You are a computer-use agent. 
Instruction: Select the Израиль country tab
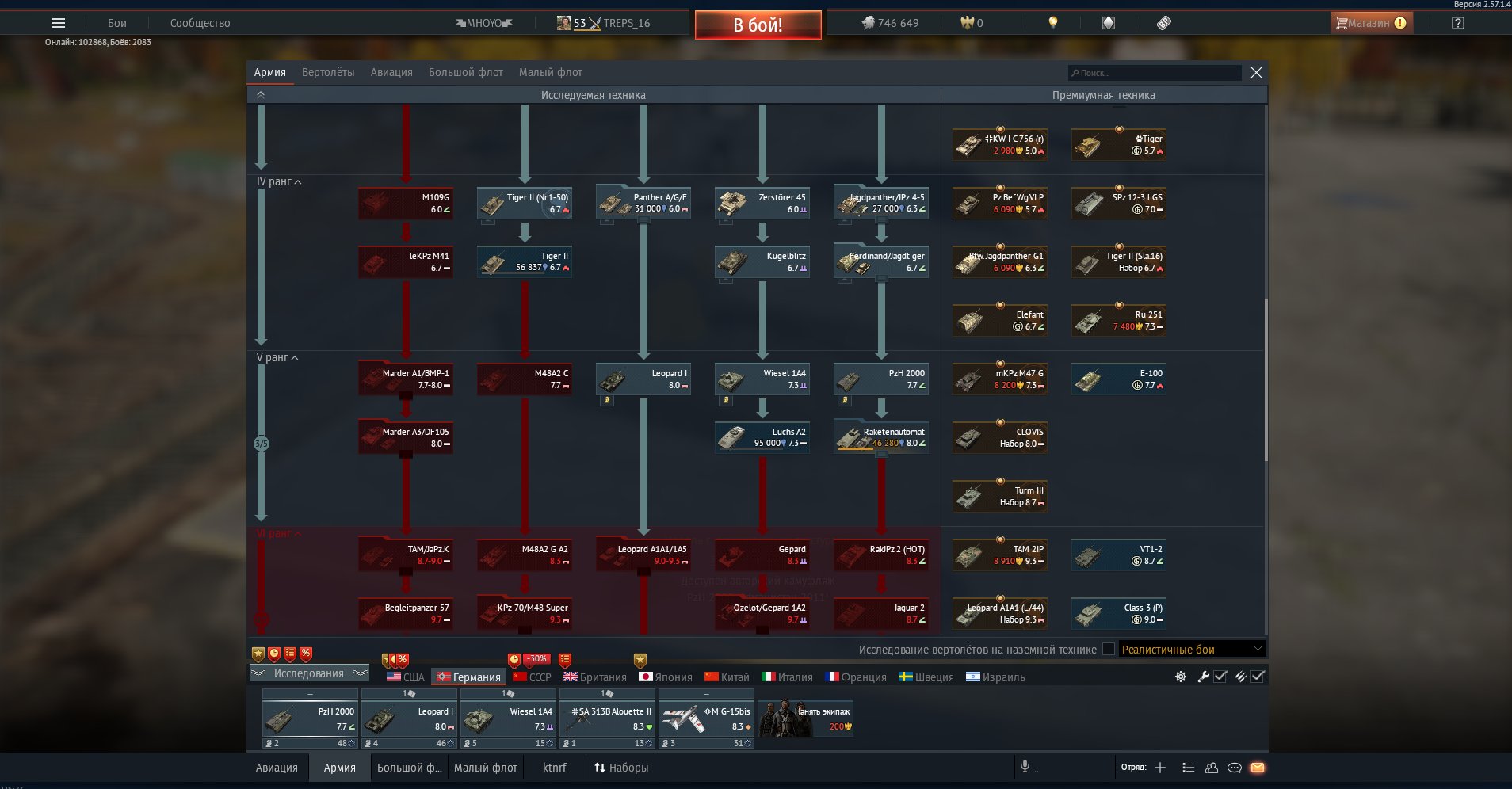995,677
